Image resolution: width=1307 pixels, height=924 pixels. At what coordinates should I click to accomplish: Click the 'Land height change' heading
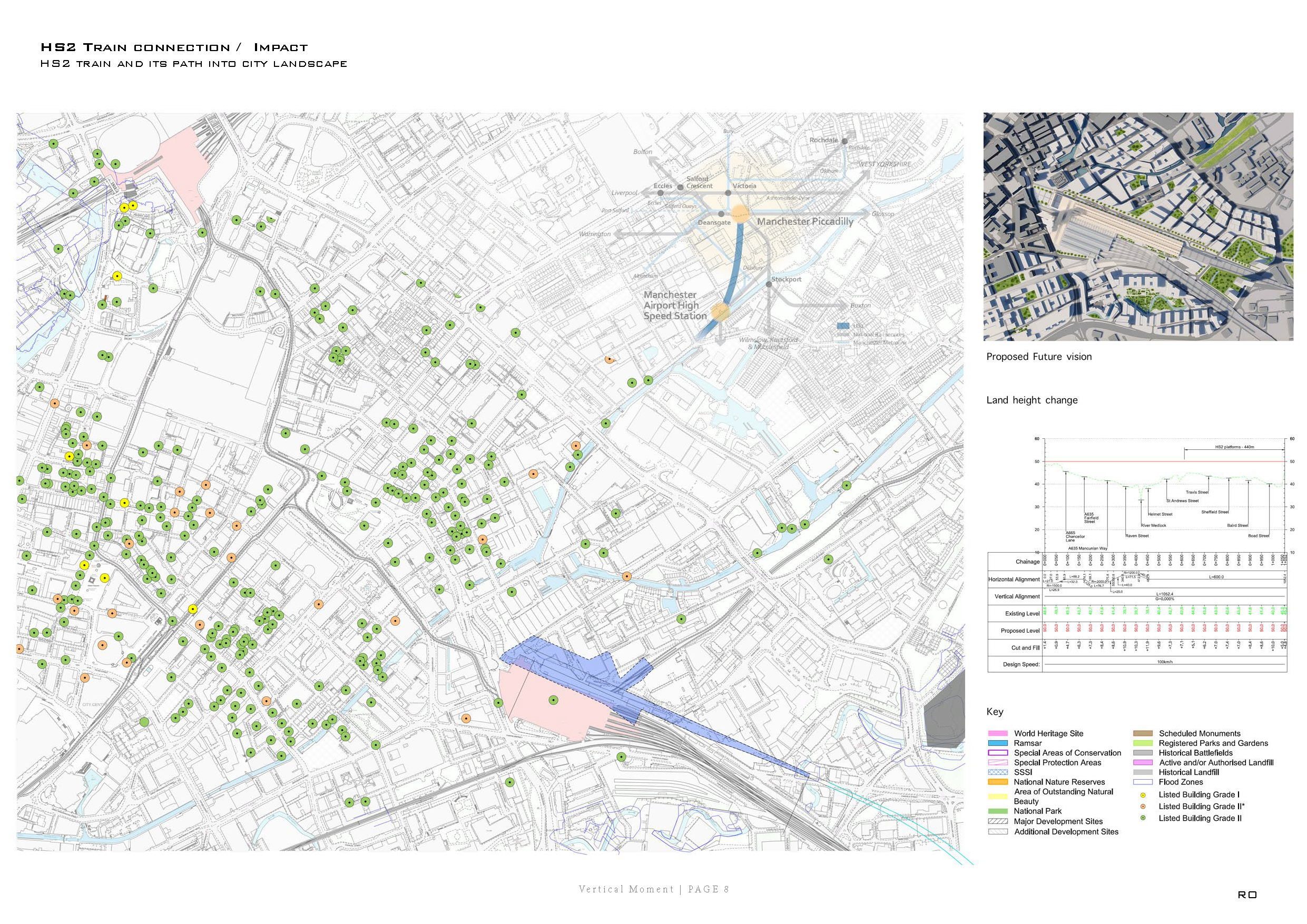(x=1032, y=400)
